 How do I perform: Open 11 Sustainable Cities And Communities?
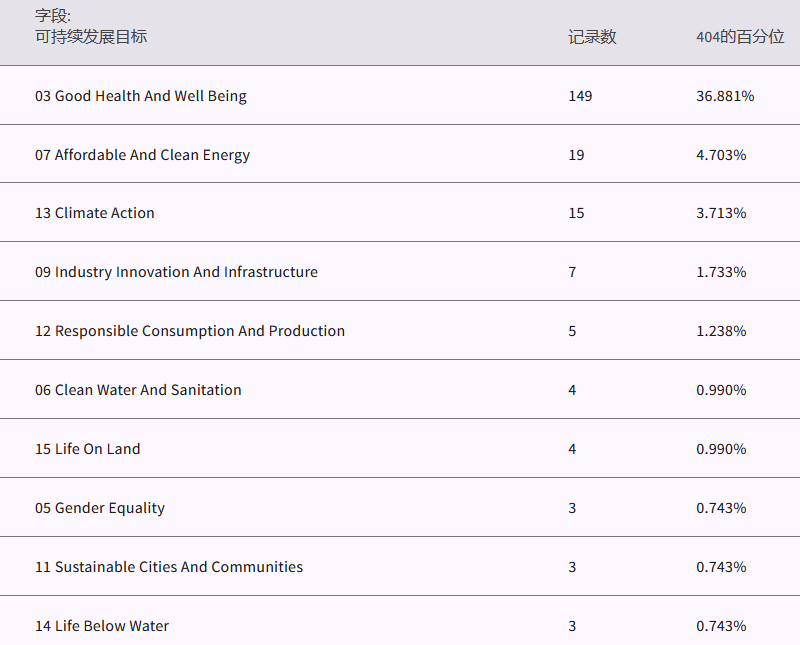pos(169,567)
